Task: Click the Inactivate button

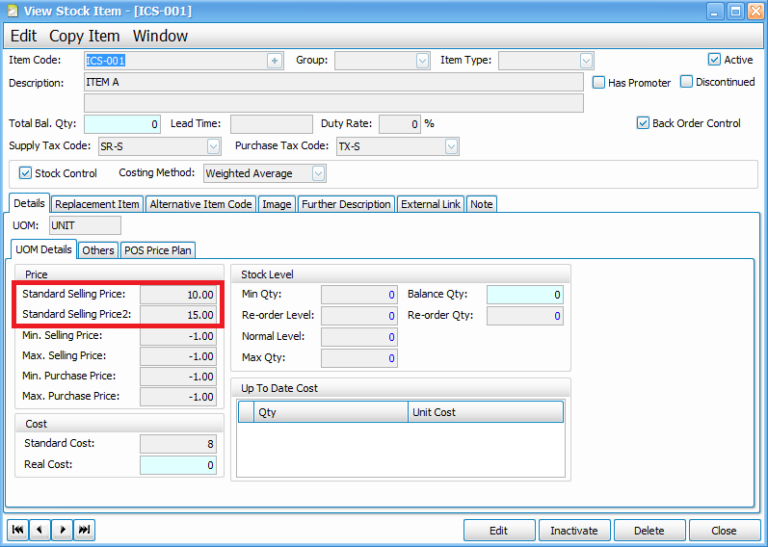Action: point(574,530)
